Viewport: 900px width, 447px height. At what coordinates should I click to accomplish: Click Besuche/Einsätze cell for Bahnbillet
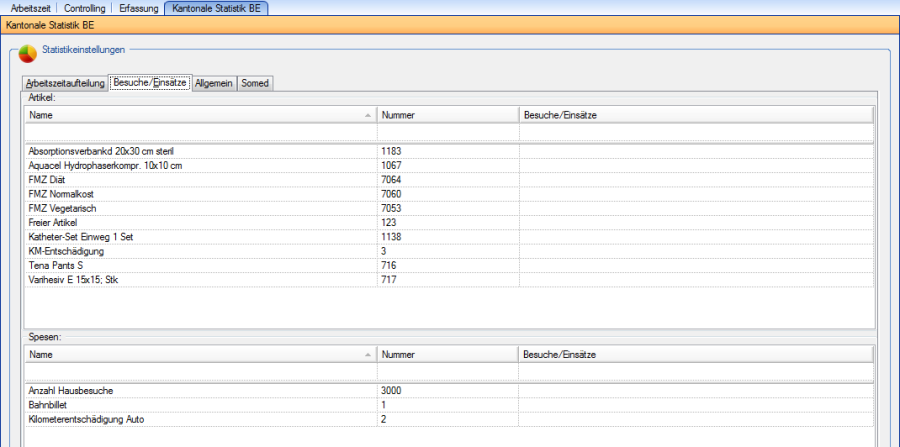(x=695, y=404)
